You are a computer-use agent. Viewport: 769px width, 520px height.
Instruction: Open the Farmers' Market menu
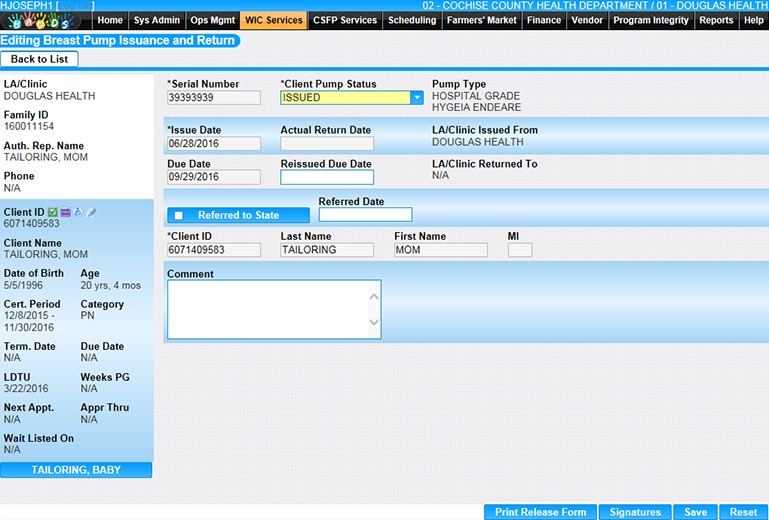tap(481, 20)
